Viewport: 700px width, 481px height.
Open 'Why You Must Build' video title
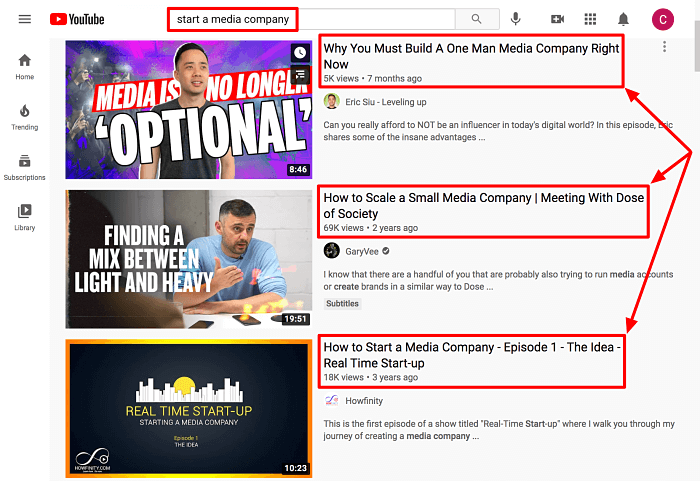(471, 56)
